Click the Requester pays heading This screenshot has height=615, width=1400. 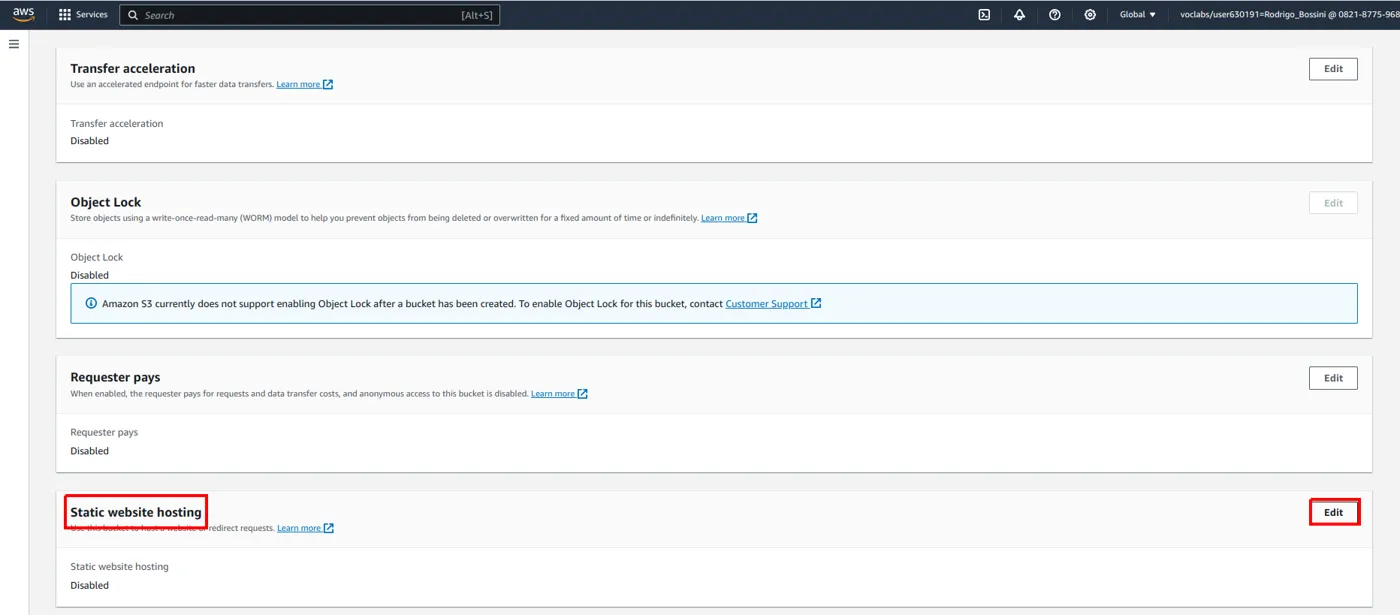click(115, 378)
